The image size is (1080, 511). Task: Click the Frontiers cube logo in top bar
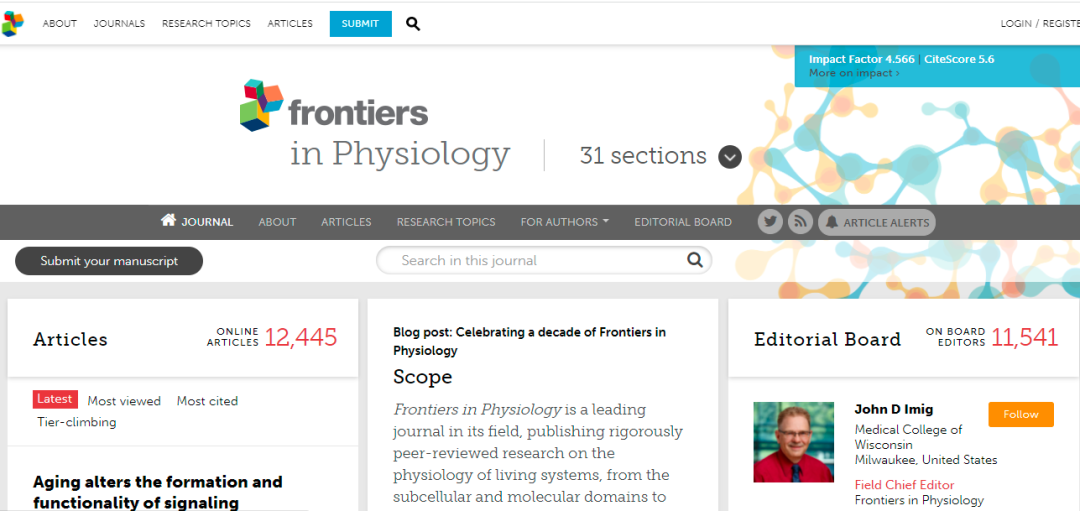pos(12,24)
